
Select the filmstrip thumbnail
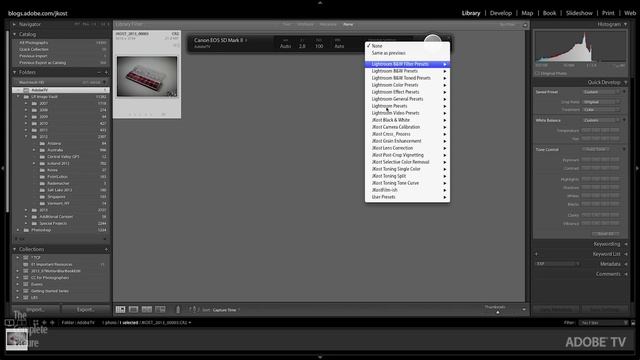17,339
